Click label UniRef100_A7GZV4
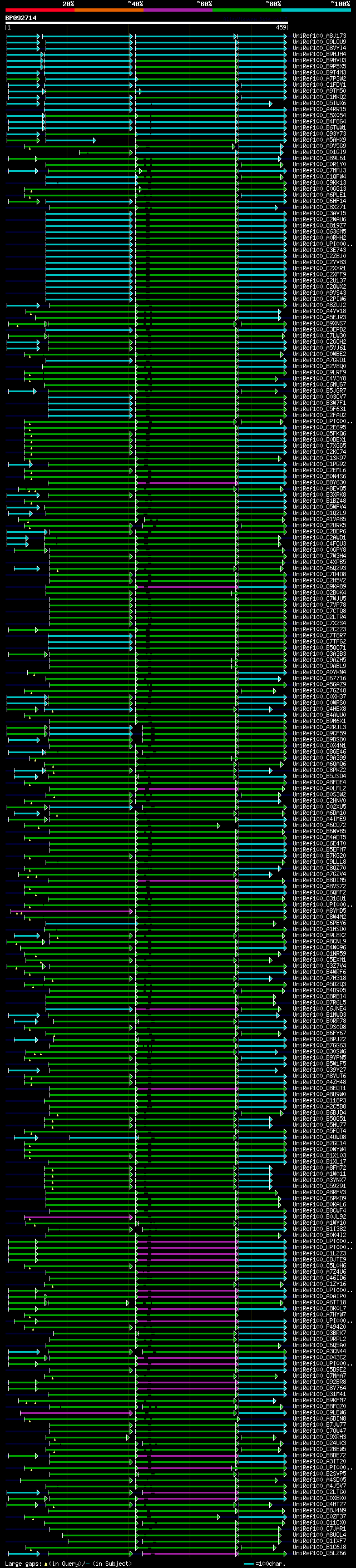Screen dimensions: 356x1568 point(319,874)
